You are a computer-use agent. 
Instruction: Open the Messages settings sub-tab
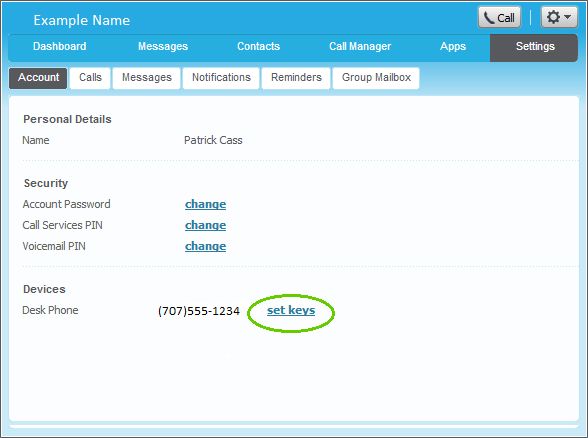(x=147, y=78)
